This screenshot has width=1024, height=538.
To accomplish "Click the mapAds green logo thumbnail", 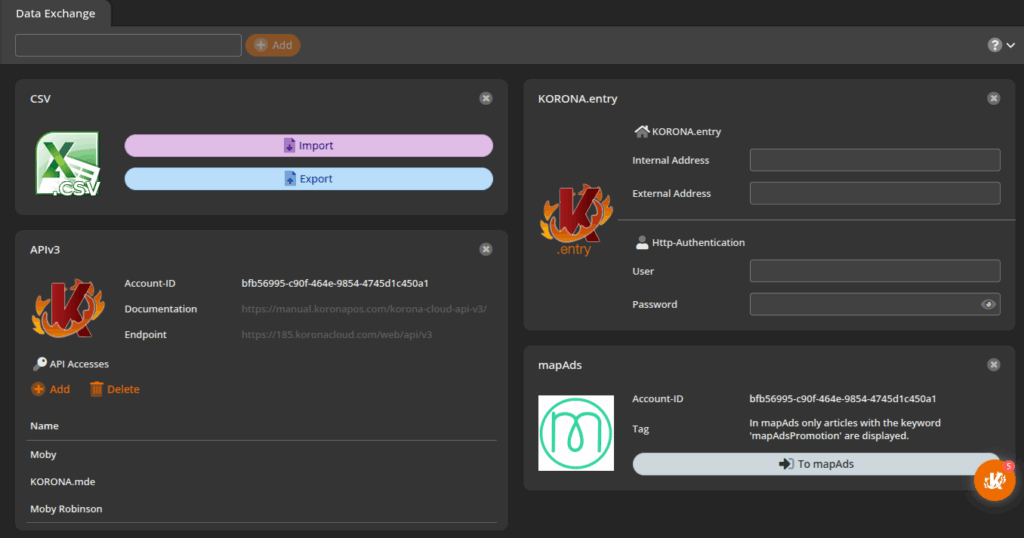I will click(x=576, y=433).
